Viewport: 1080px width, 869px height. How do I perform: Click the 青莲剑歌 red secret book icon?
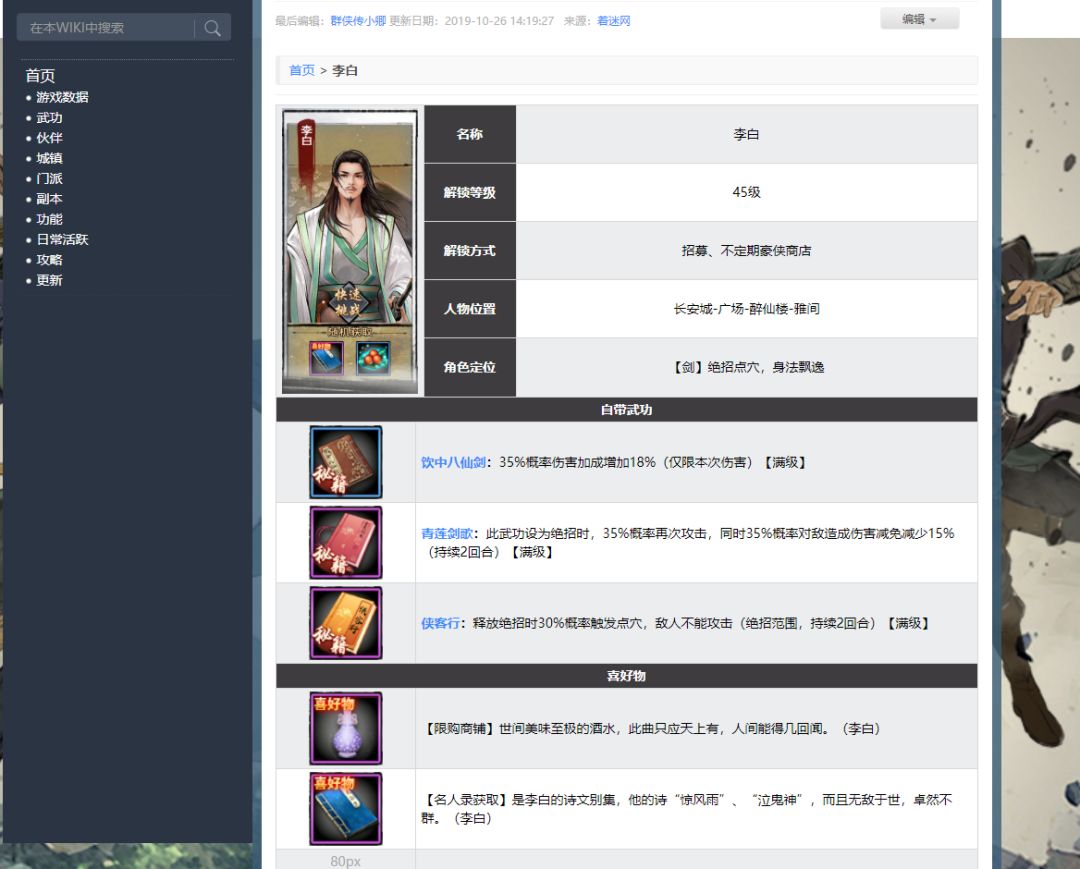pos(346,543)
